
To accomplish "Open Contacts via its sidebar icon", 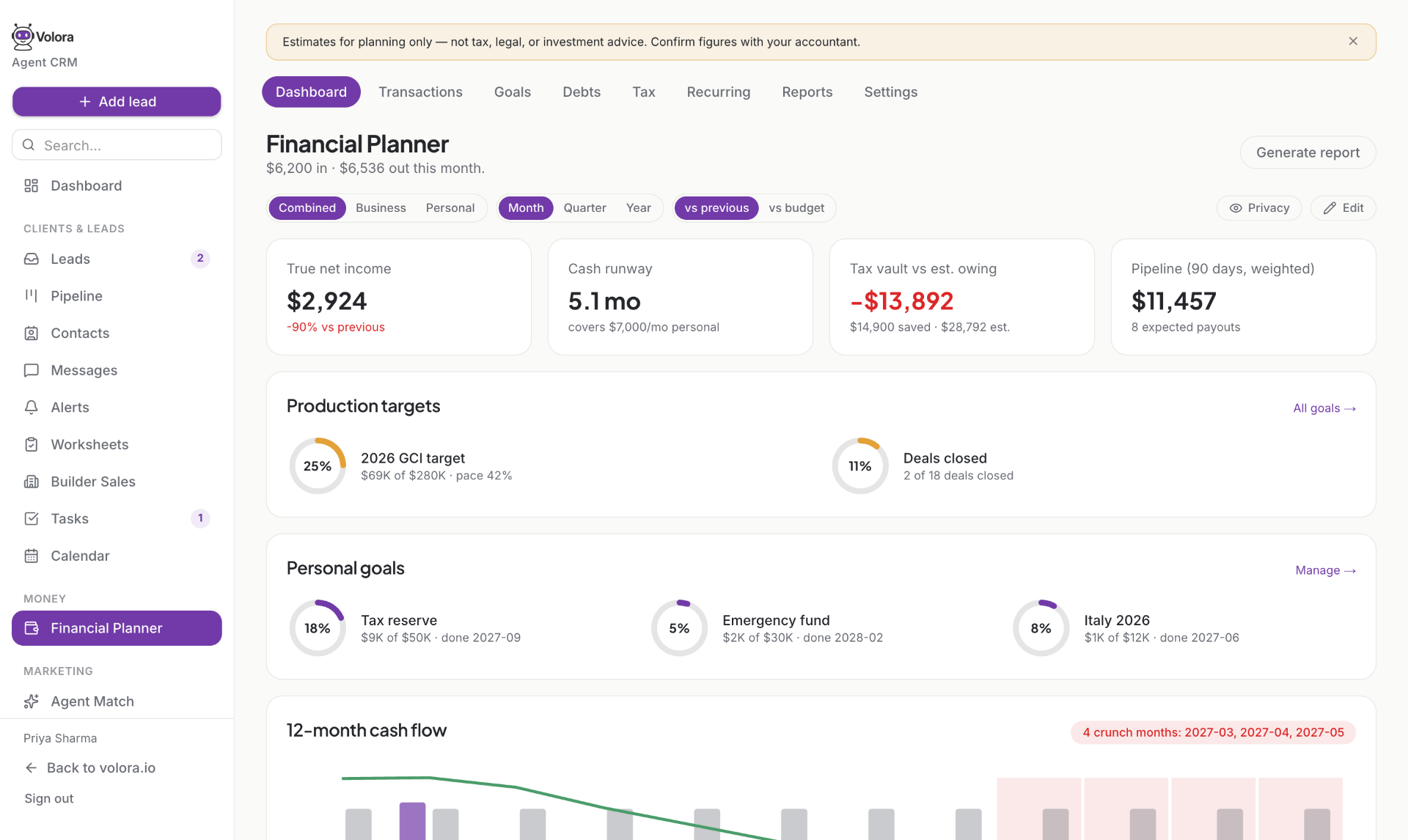I will [x=31, y=333].
